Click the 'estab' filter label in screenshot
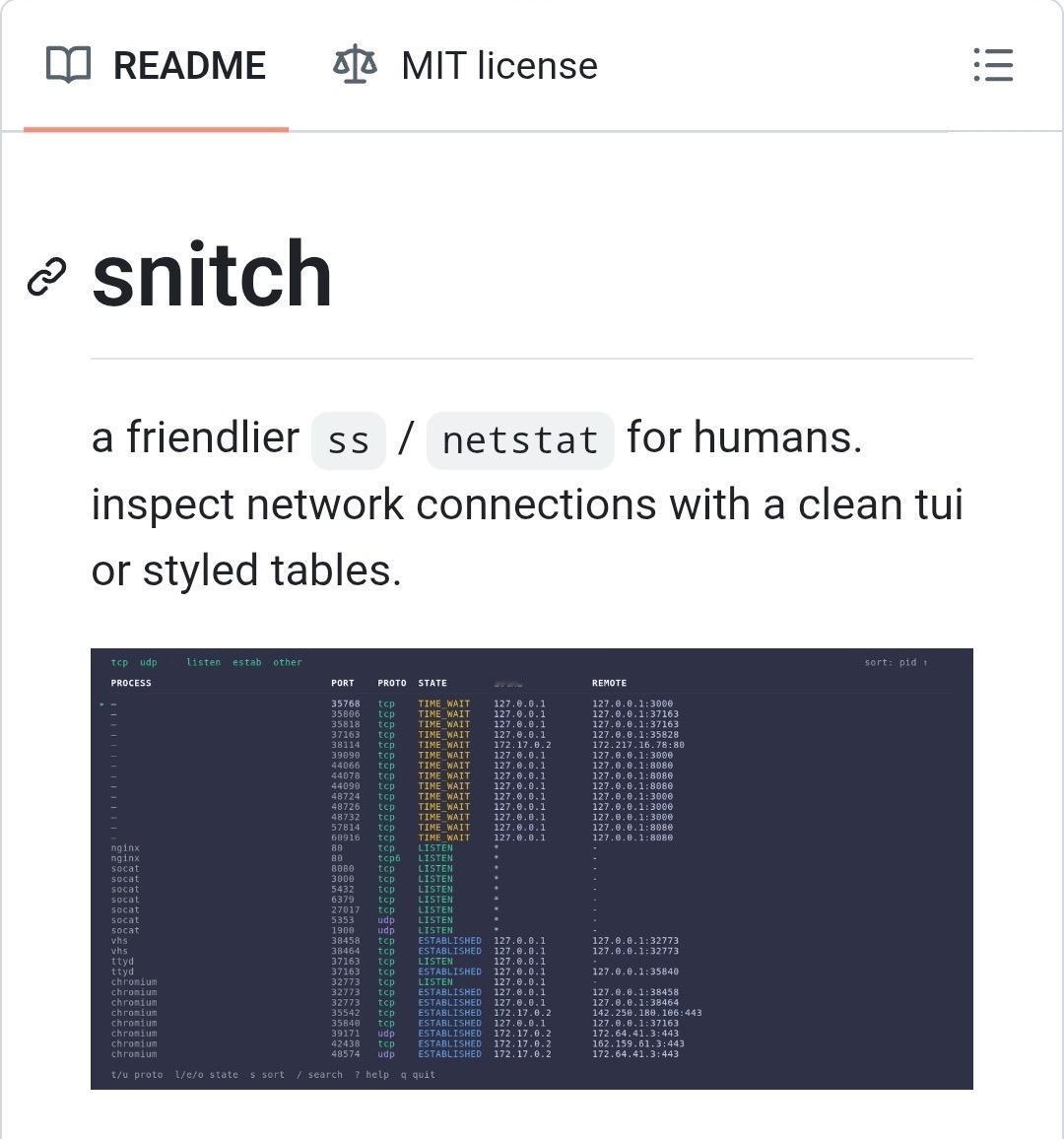This screenshot has height=1139, width=1064. coord(247,662)
